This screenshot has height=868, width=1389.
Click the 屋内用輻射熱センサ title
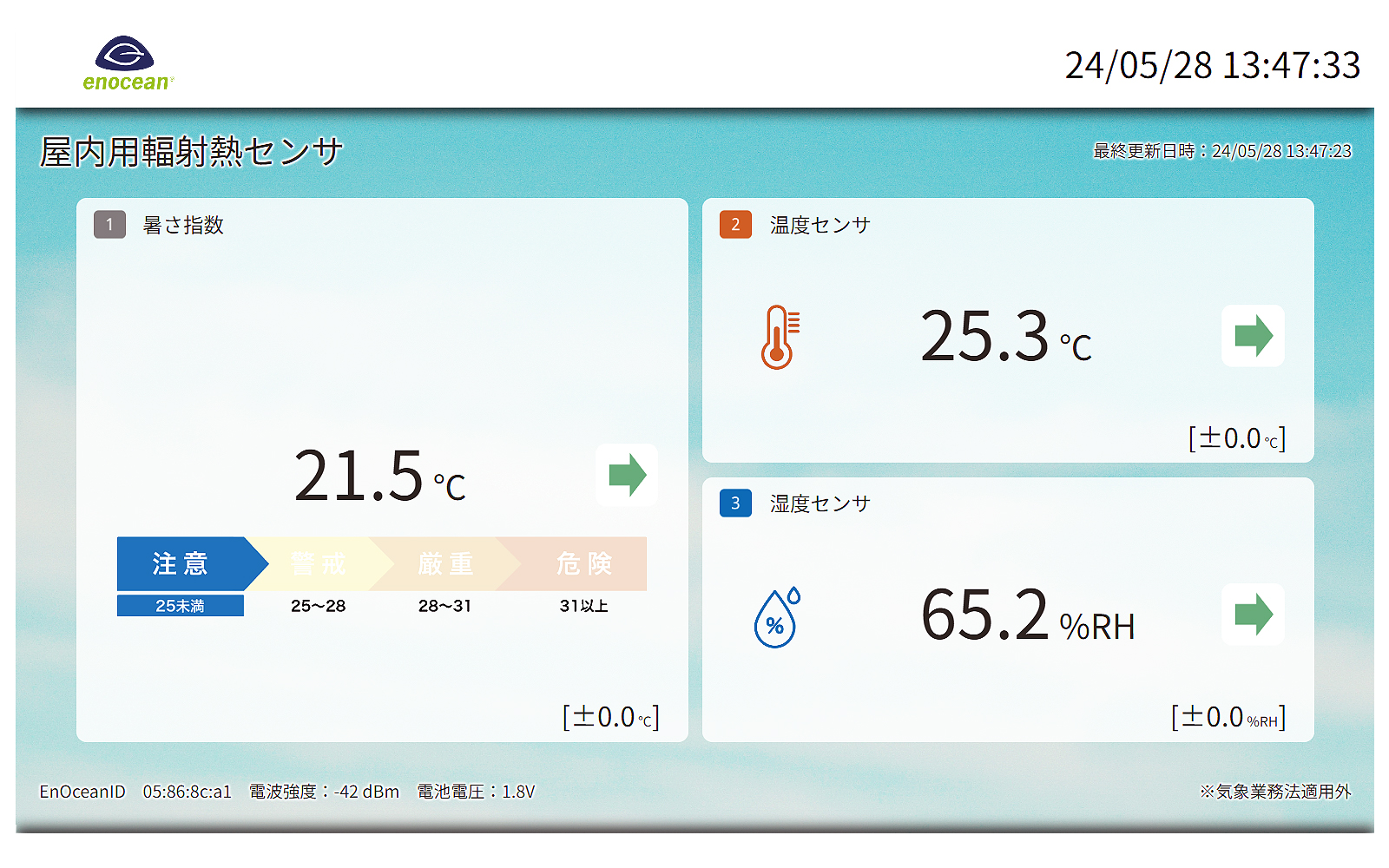[x=192, y=152]
